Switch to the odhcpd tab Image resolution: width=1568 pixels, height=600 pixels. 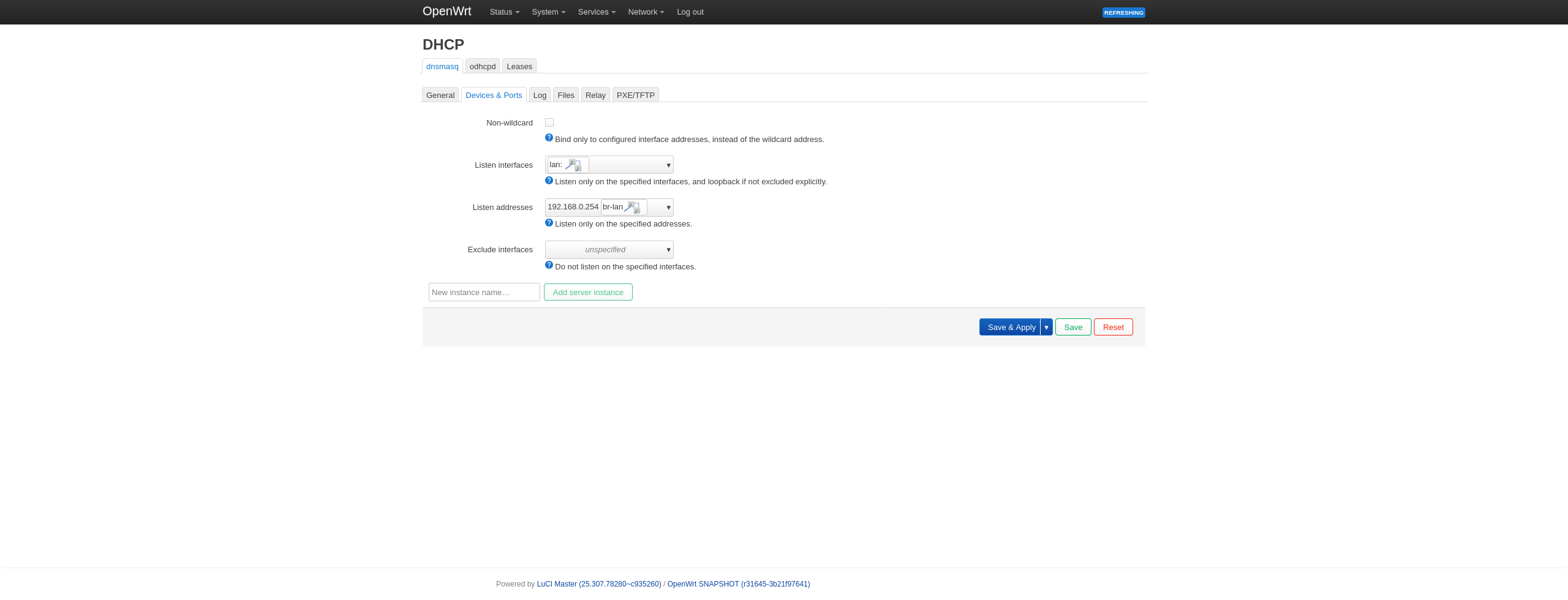pyautogui.click(x=483, y=66)
